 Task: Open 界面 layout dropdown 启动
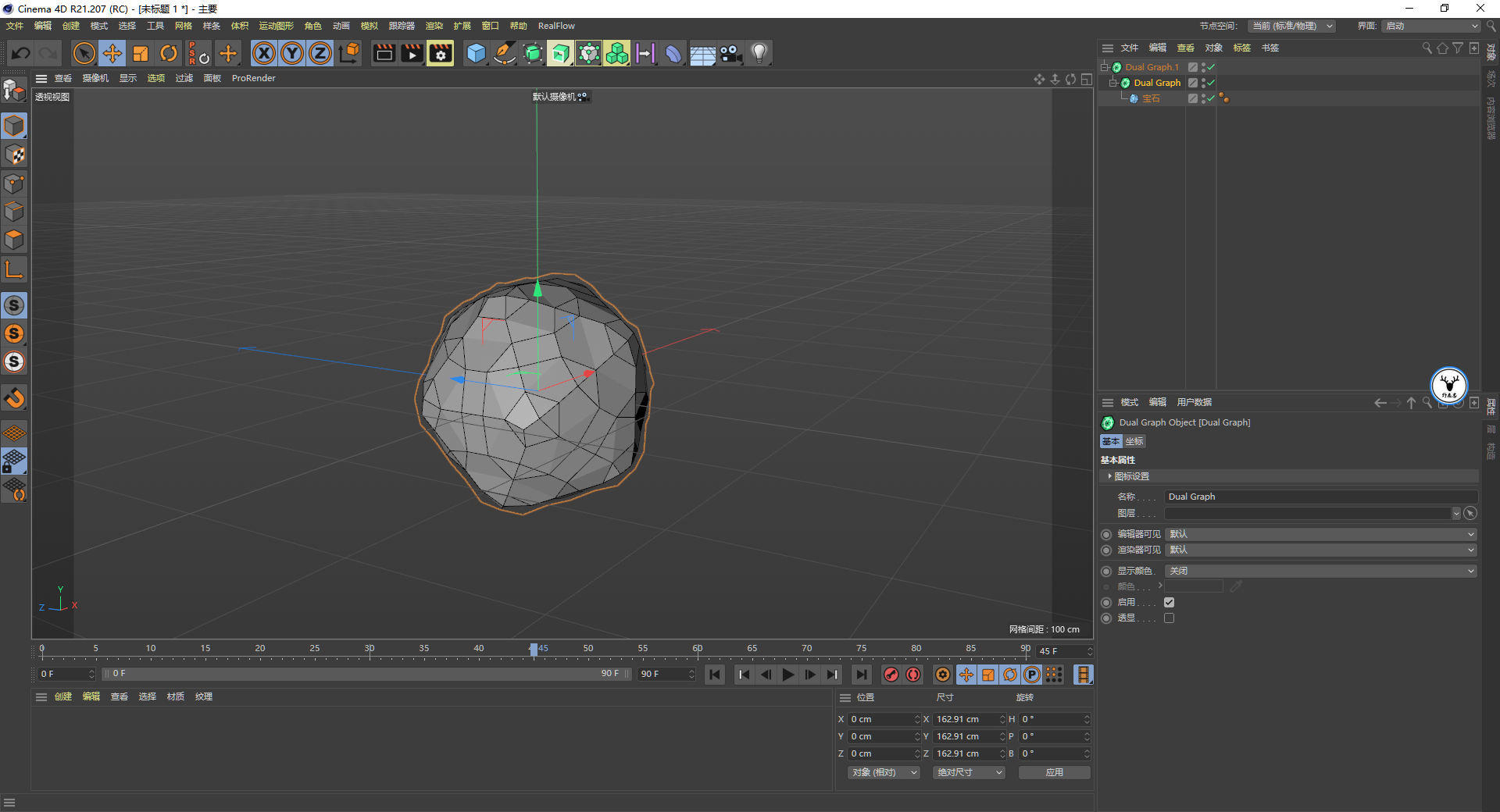1432,26
